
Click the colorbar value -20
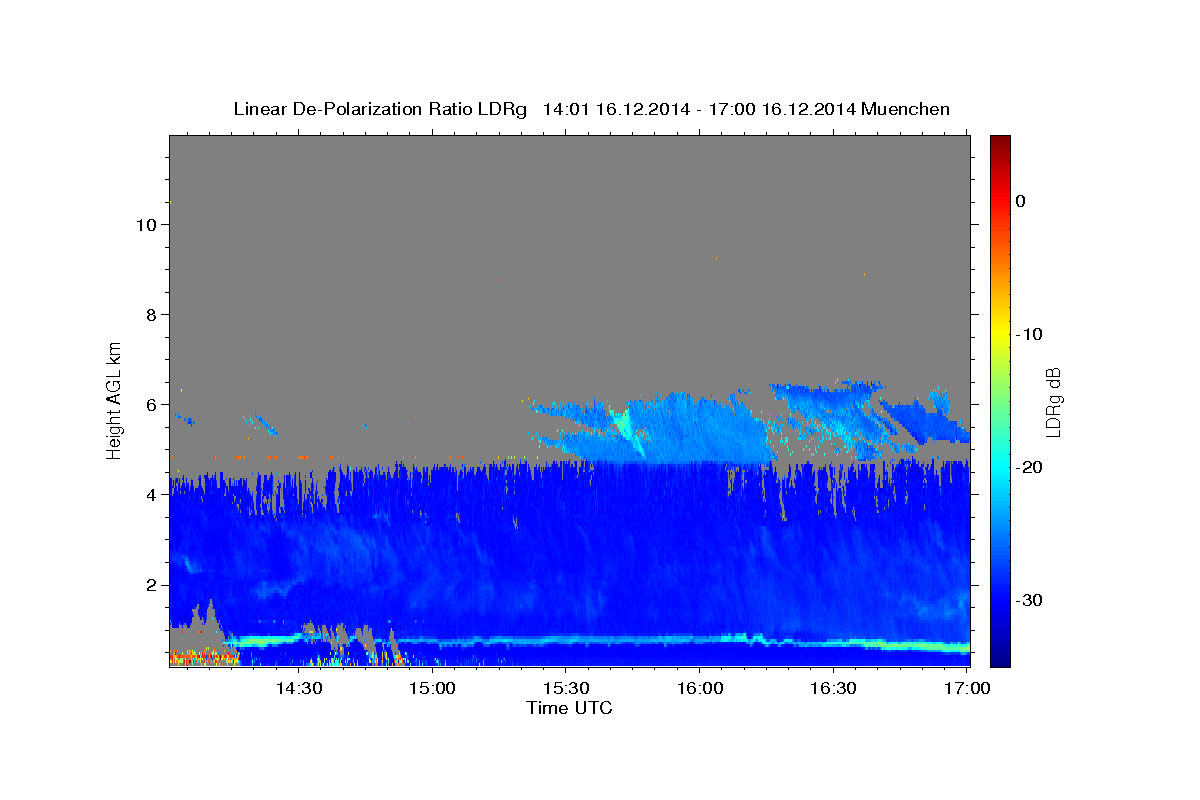1029,467
